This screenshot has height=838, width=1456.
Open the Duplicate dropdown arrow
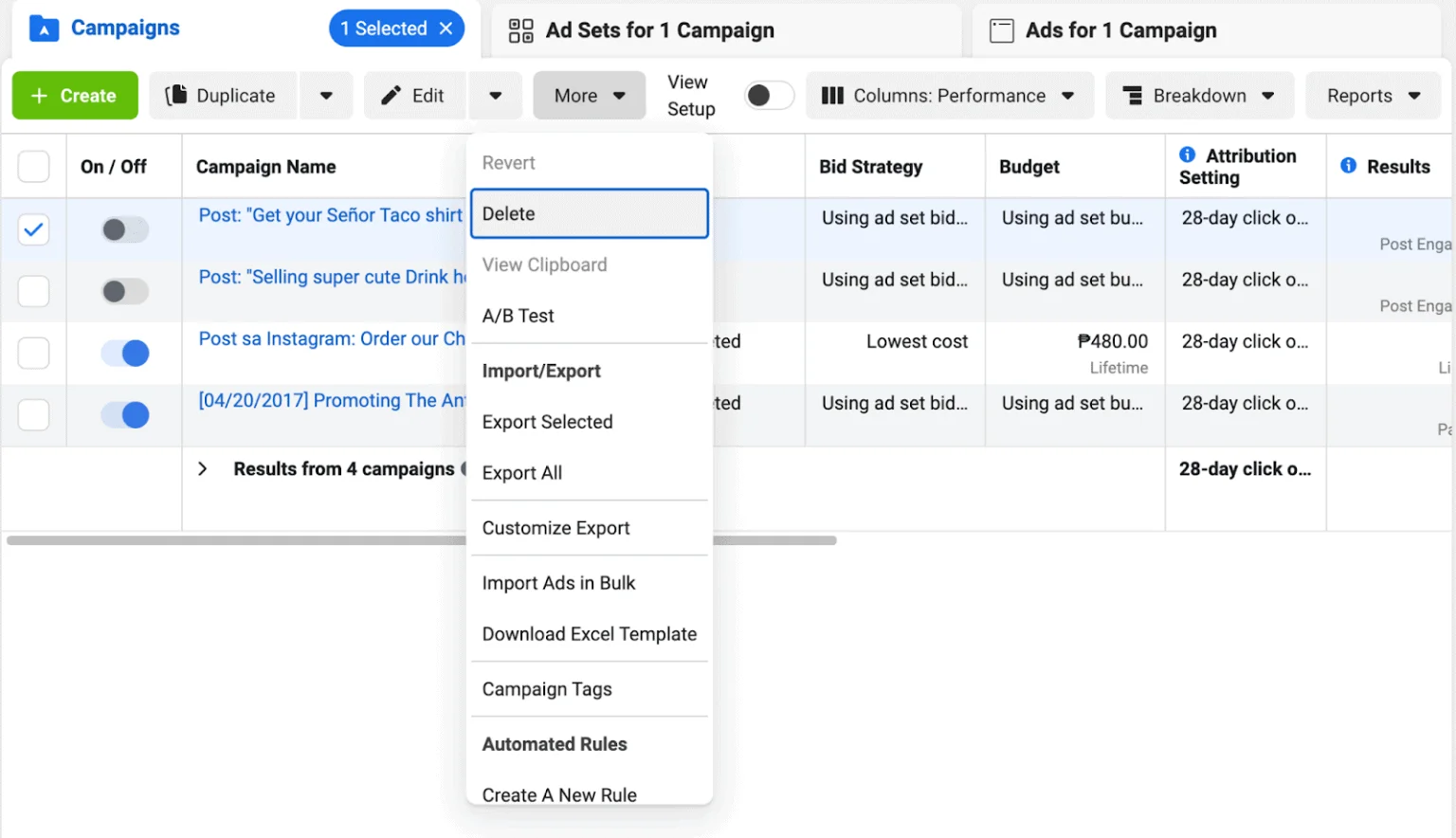click(326, 96)
